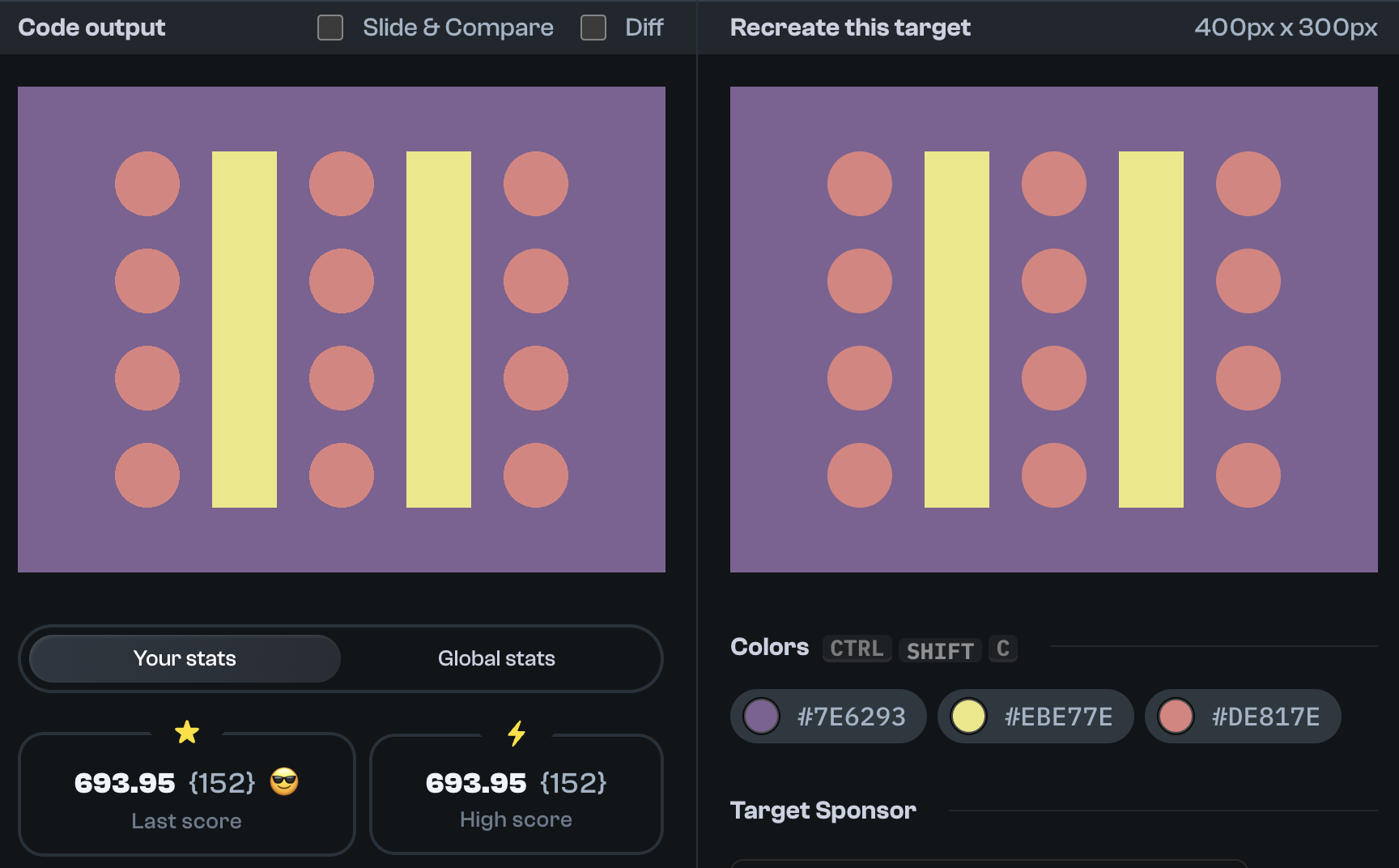Click the star icon above Last score
1399x868 pixels.
tap(188, 731)
